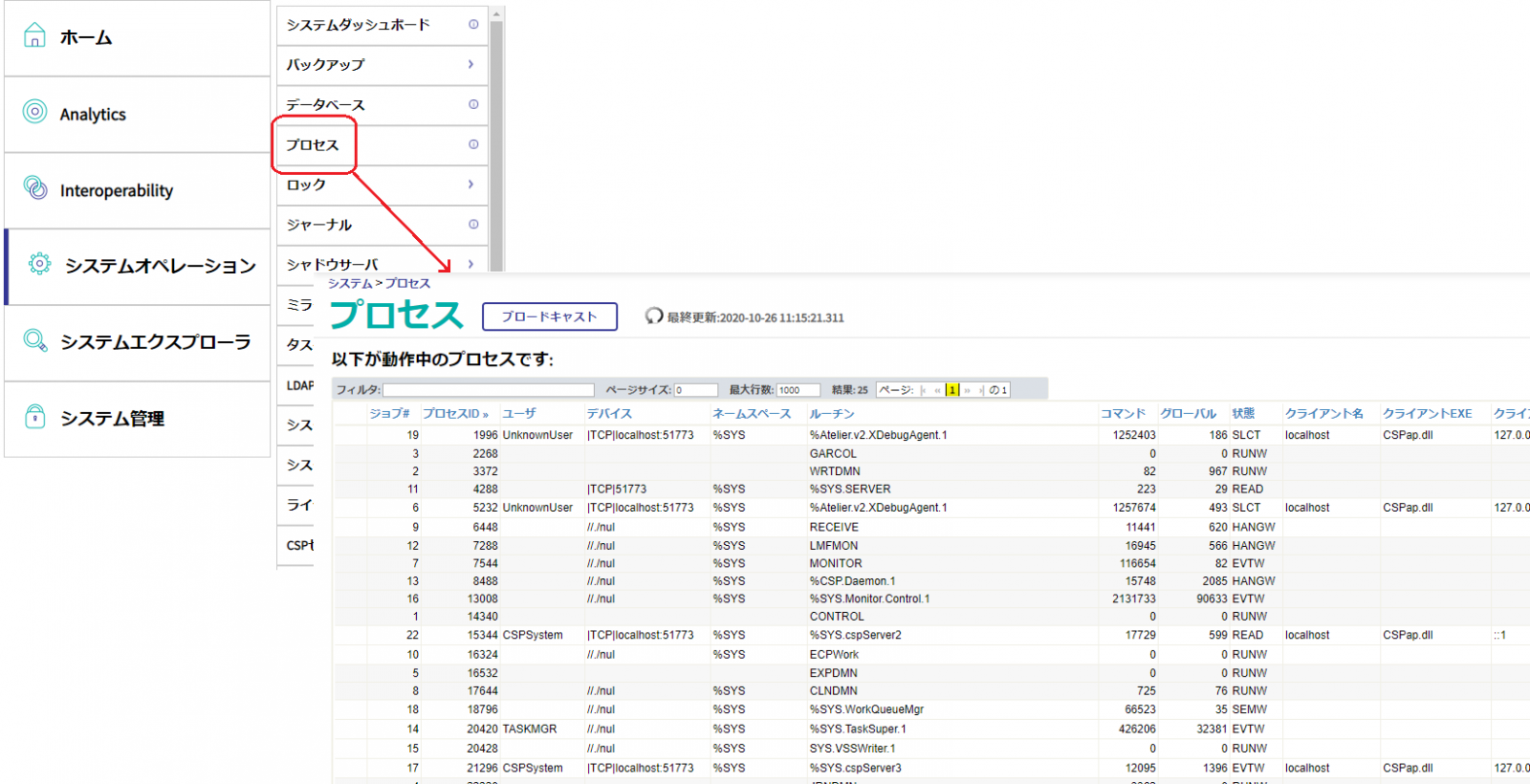Click the SYS.VSSWriter.1 routine cell
Image resolution: width=1530 pixels, height=784 pixels.
[x=853, y=749]
